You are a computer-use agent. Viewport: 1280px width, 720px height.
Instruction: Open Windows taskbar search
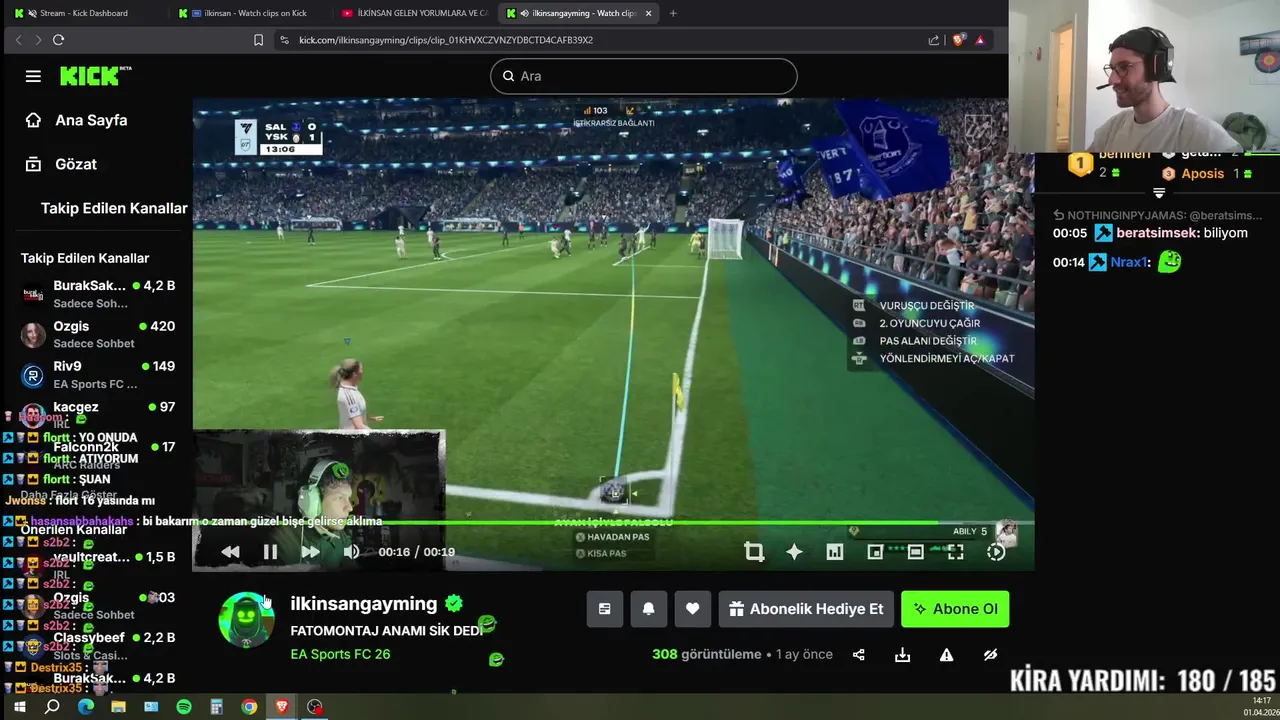52,707
